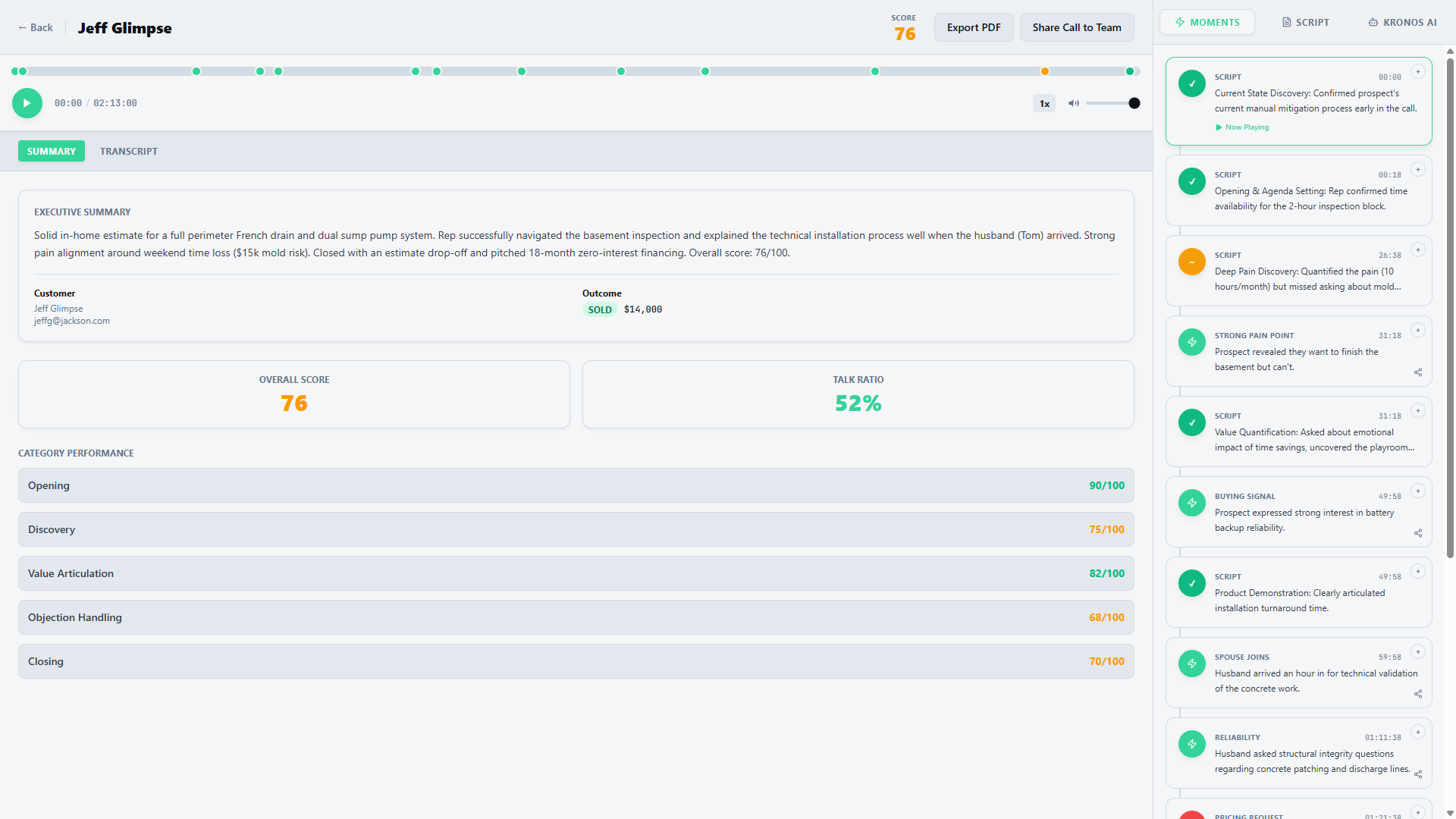Share the Strong Pain Point moment
The image size is (1456, 819).
pos(1417,372)
